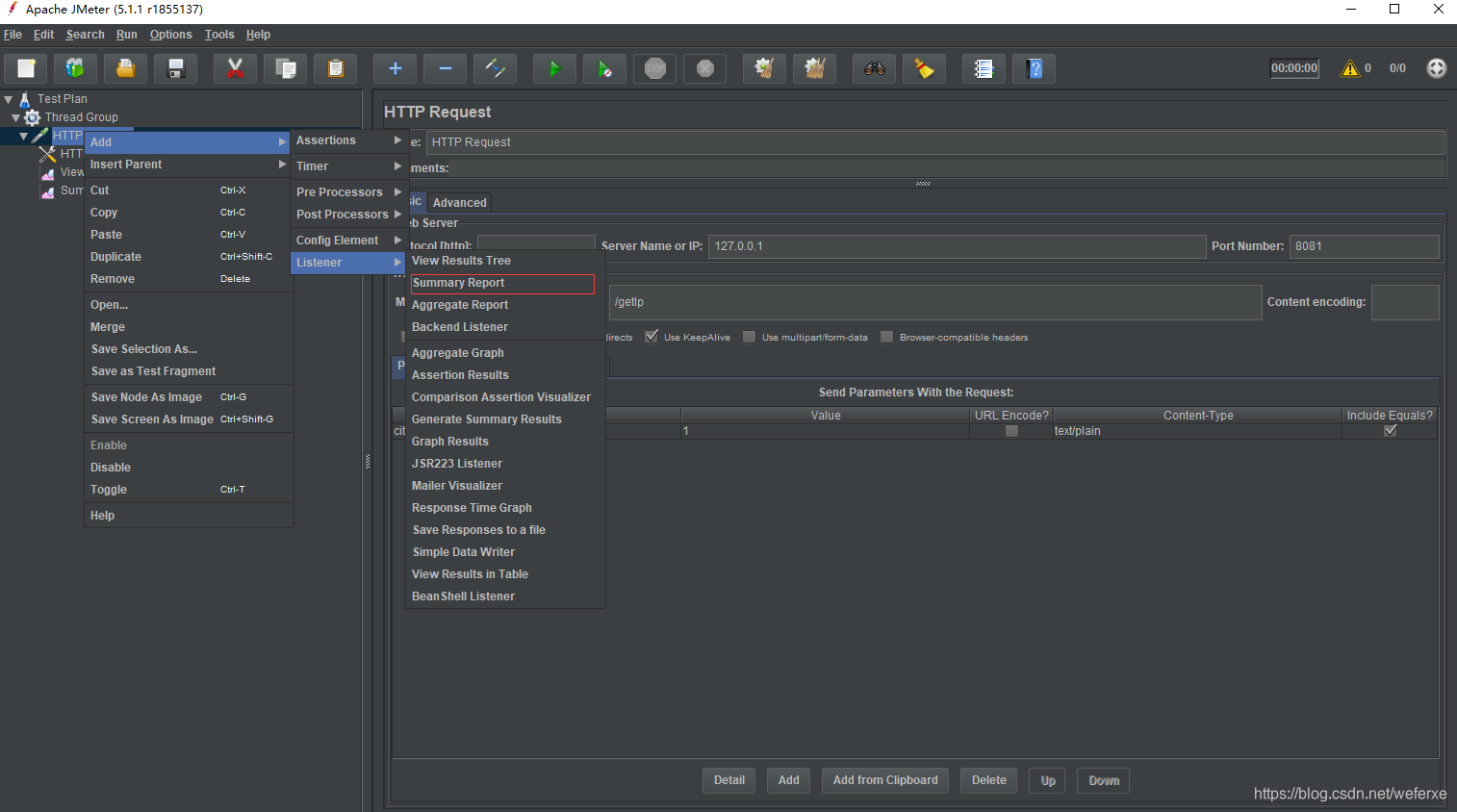Click the Down button

click(x=1104, y=780)
